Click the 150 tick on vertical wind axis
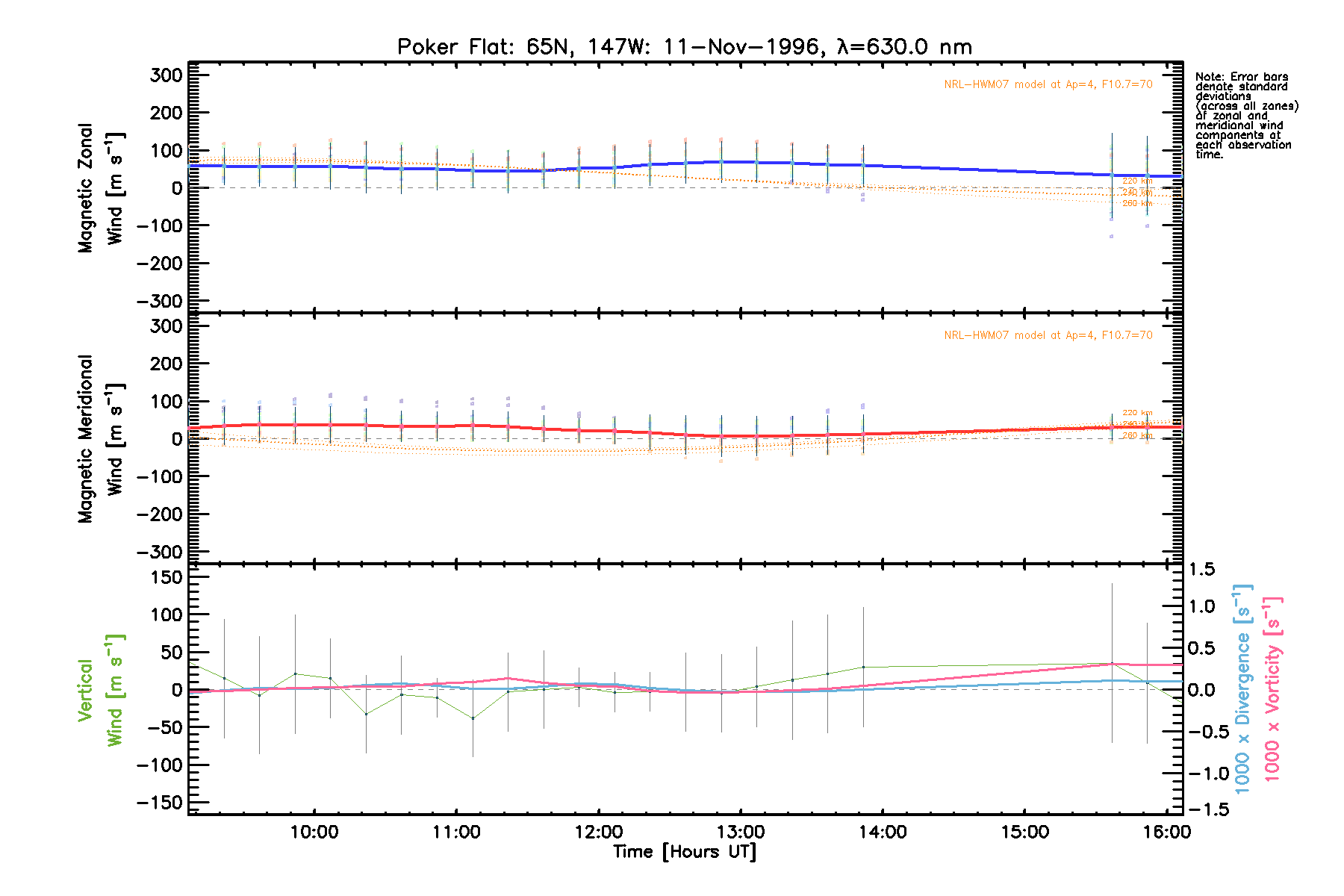Image resolution: width=1344 pixels, height=896 pixels. pos(161,577)
